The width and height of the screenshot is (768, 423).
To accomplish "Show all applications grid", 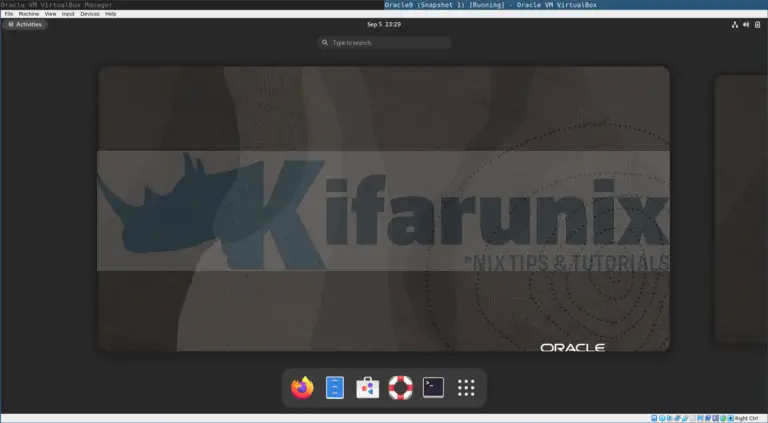I will (x=465, y=387).
